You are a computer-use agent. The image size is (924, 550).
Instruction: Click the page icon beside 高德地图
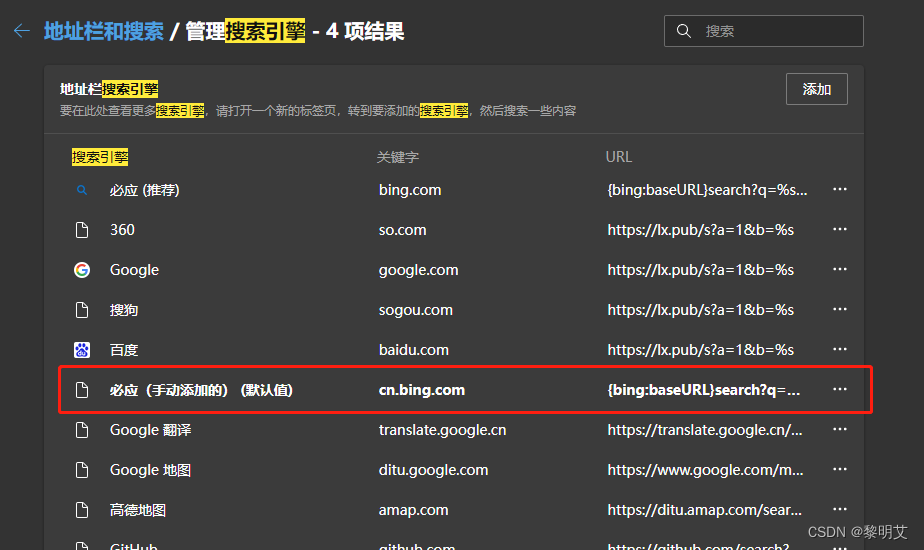coord(82,511)
